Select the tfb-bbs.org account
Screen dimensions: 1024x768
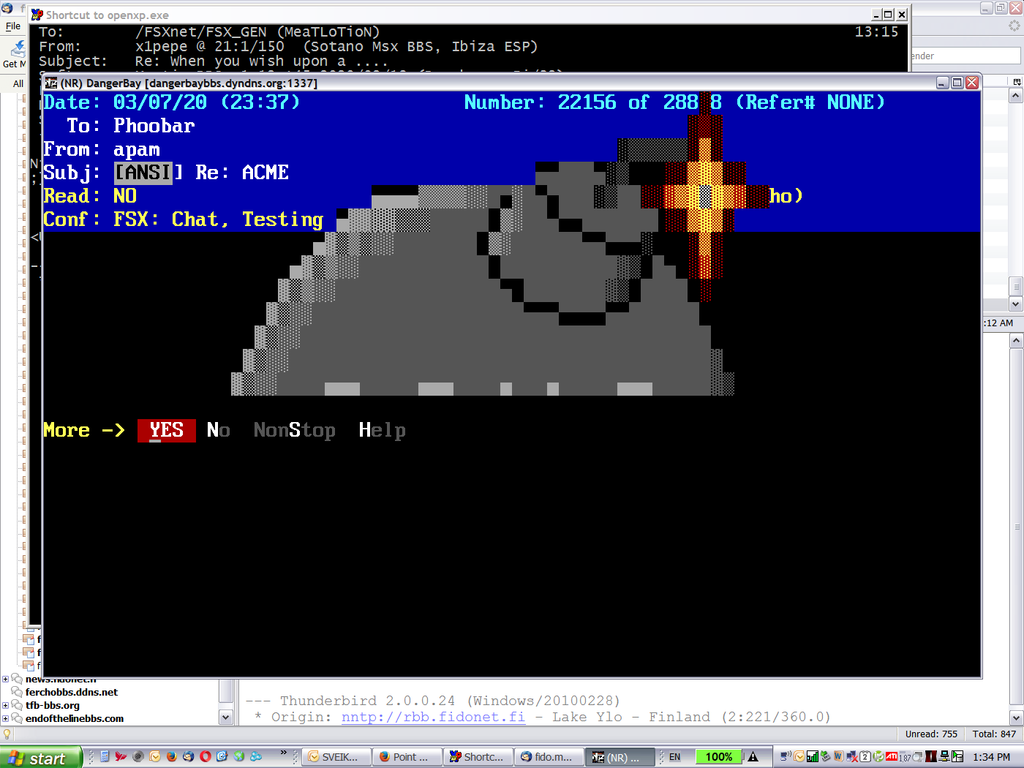(x=53, y=705)
